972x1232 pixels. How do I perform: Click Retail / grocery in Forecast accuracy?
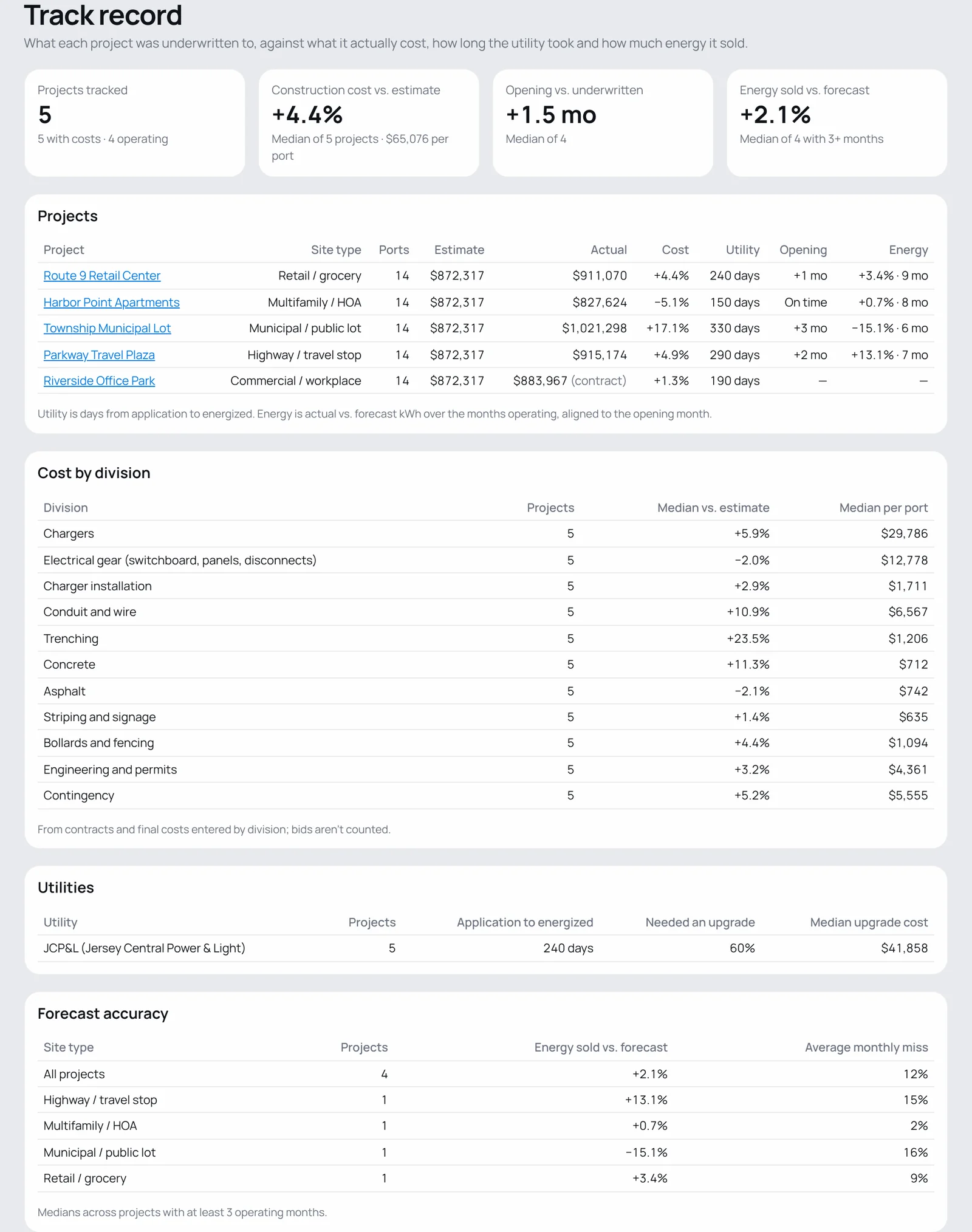85,1179
